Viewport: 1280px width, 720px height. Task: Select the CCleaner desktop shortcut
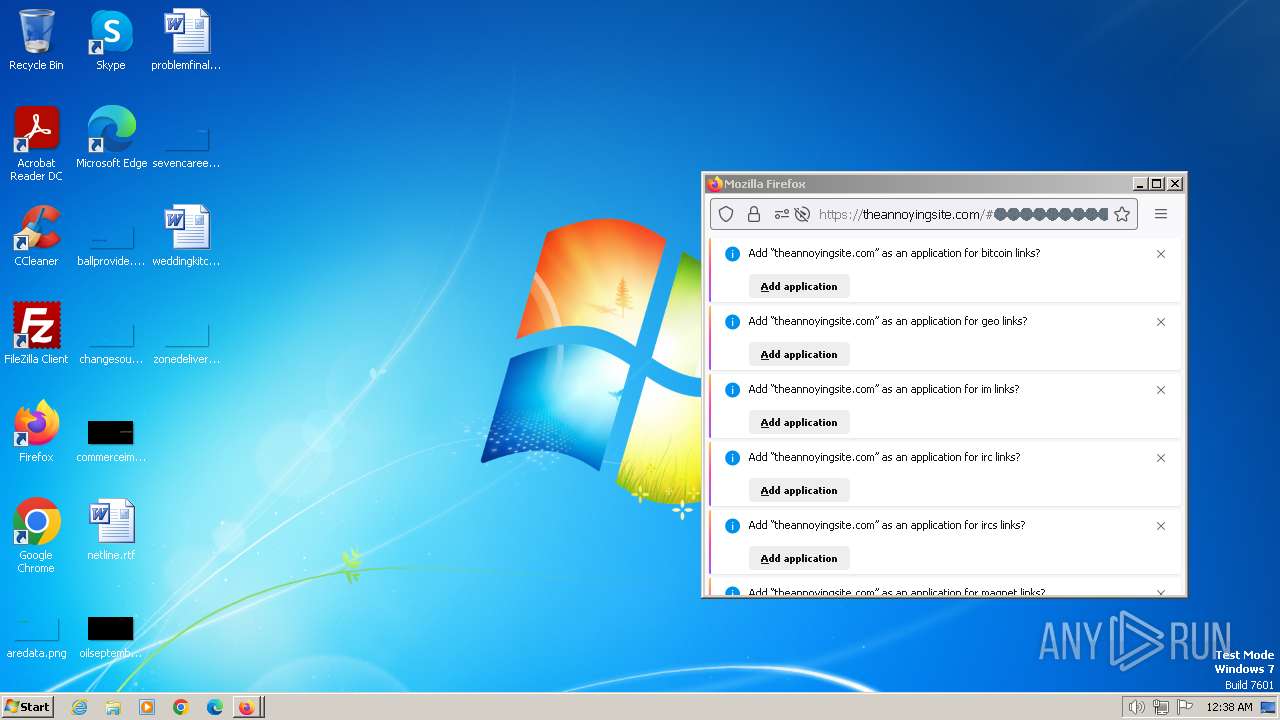click(x=36, y=236)
